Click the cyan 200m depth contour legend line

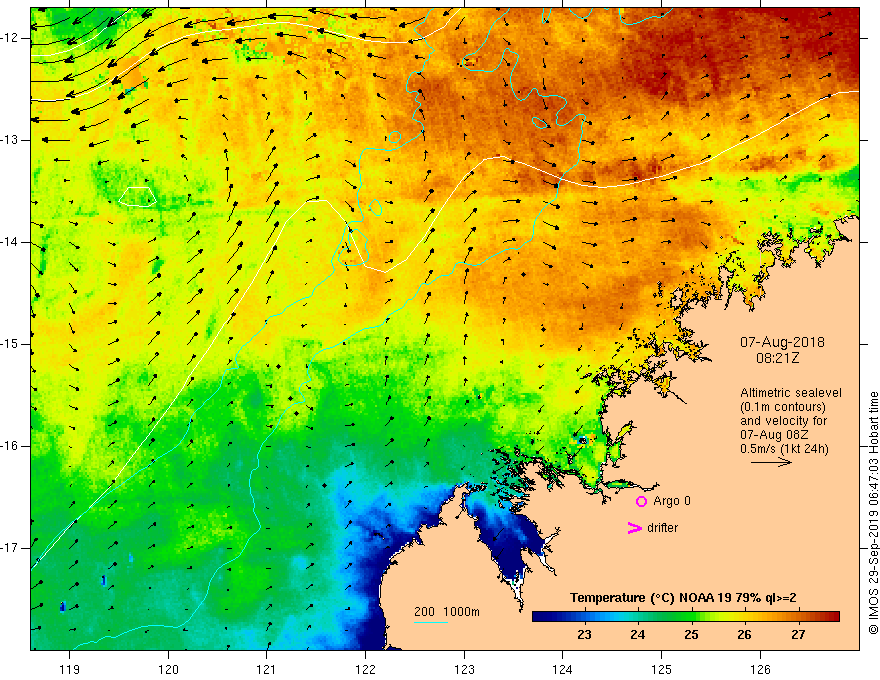431,622
